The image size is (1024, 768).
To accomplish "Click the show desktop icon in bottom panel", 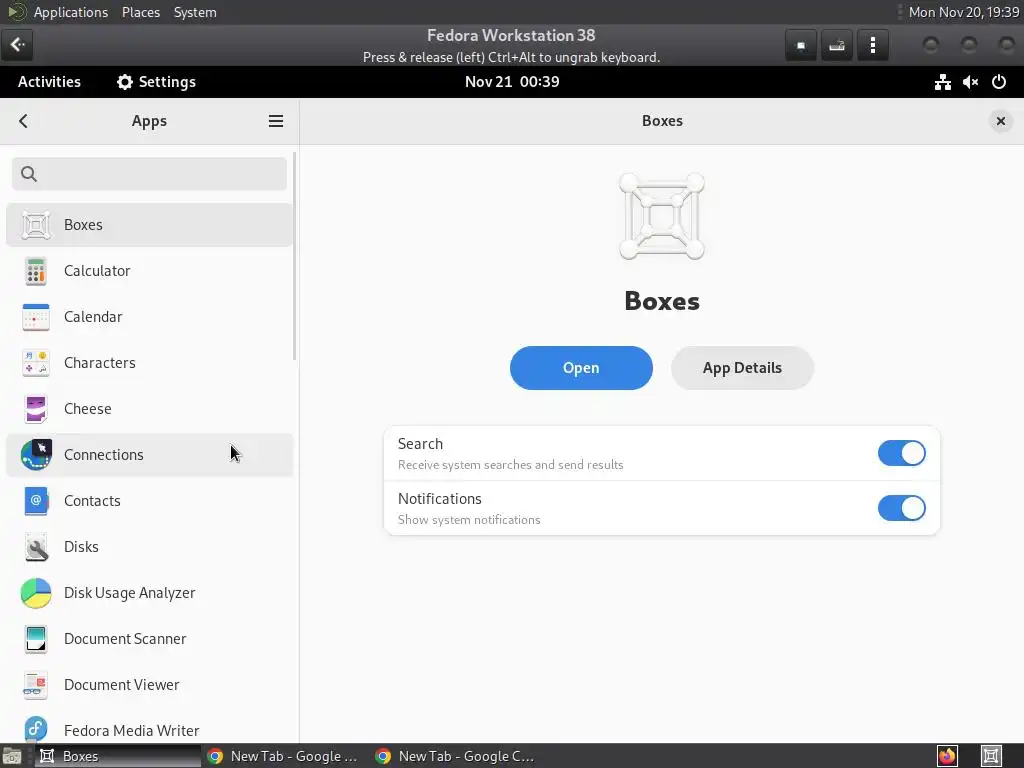I will click(x=12, y=756).
